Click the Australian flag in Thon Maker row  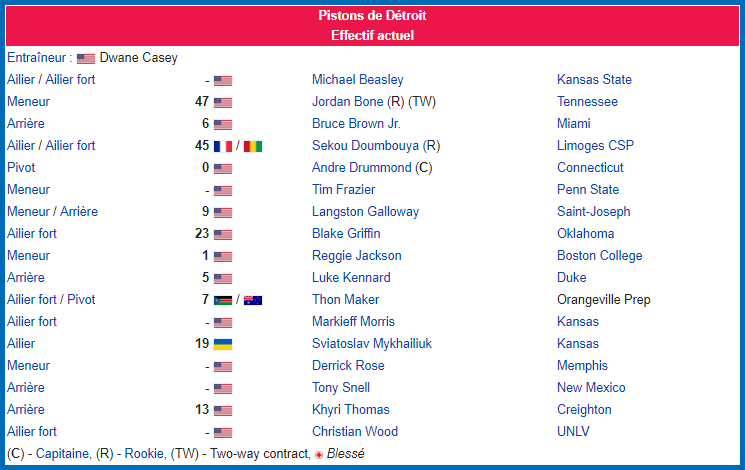pos(253,300)
